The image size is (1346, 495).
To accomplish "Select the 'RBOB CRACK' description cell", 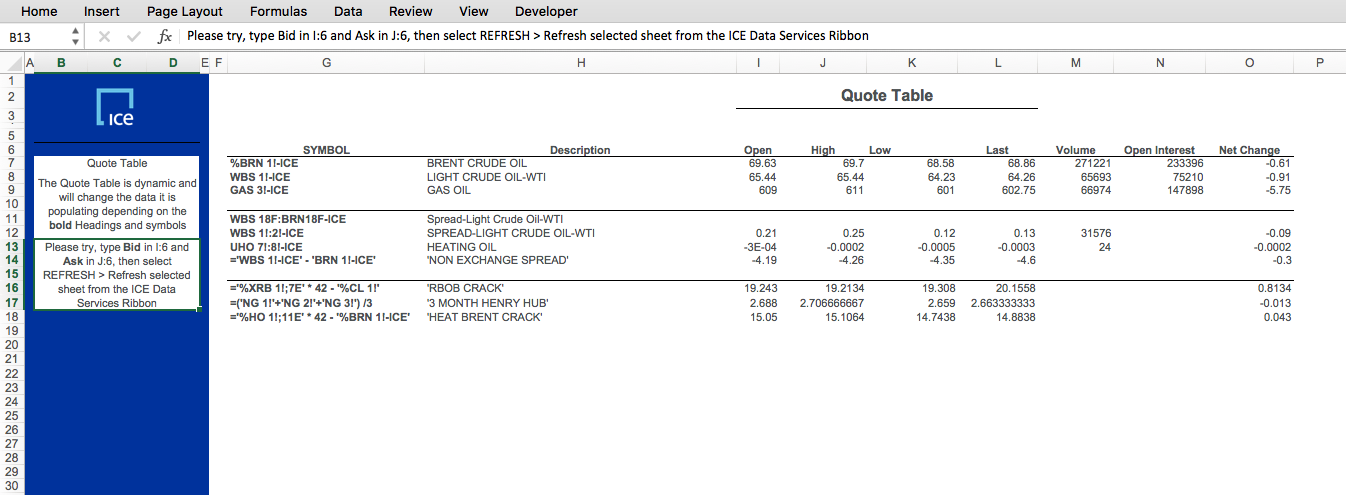I will tap(465, 288).
